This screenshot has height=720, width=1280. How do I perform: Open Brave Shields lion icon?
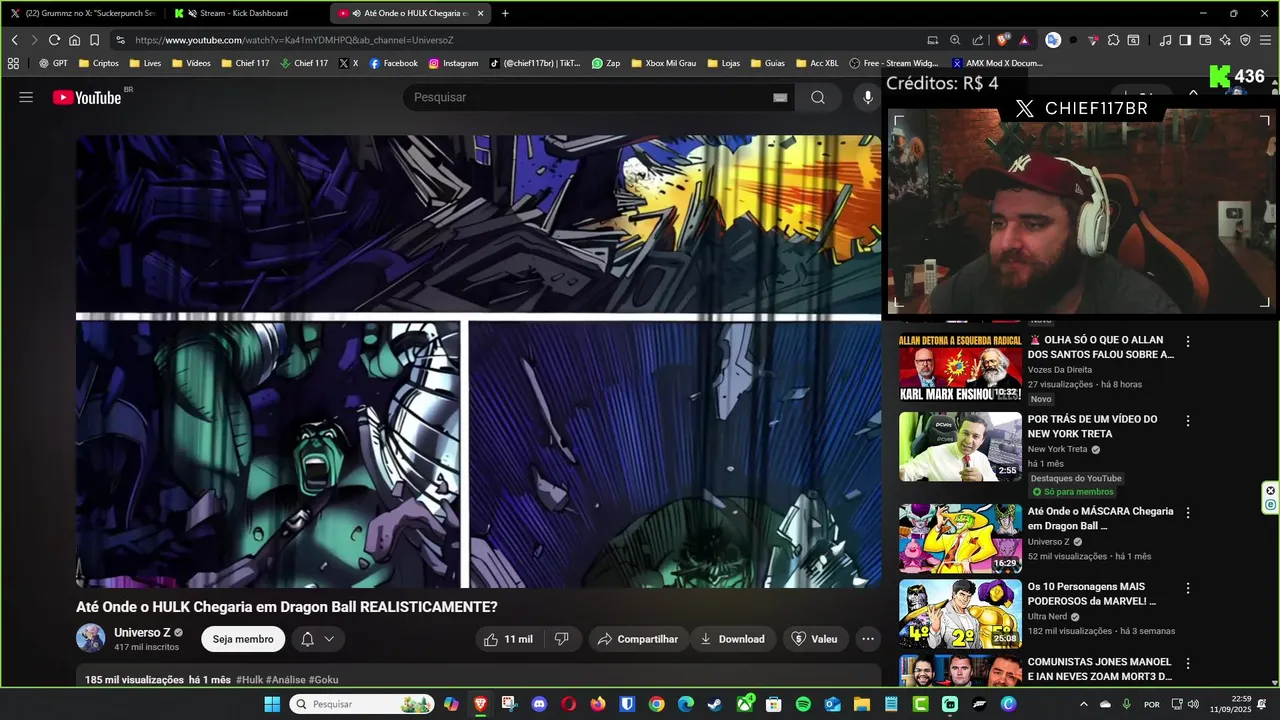[1003, 40]
